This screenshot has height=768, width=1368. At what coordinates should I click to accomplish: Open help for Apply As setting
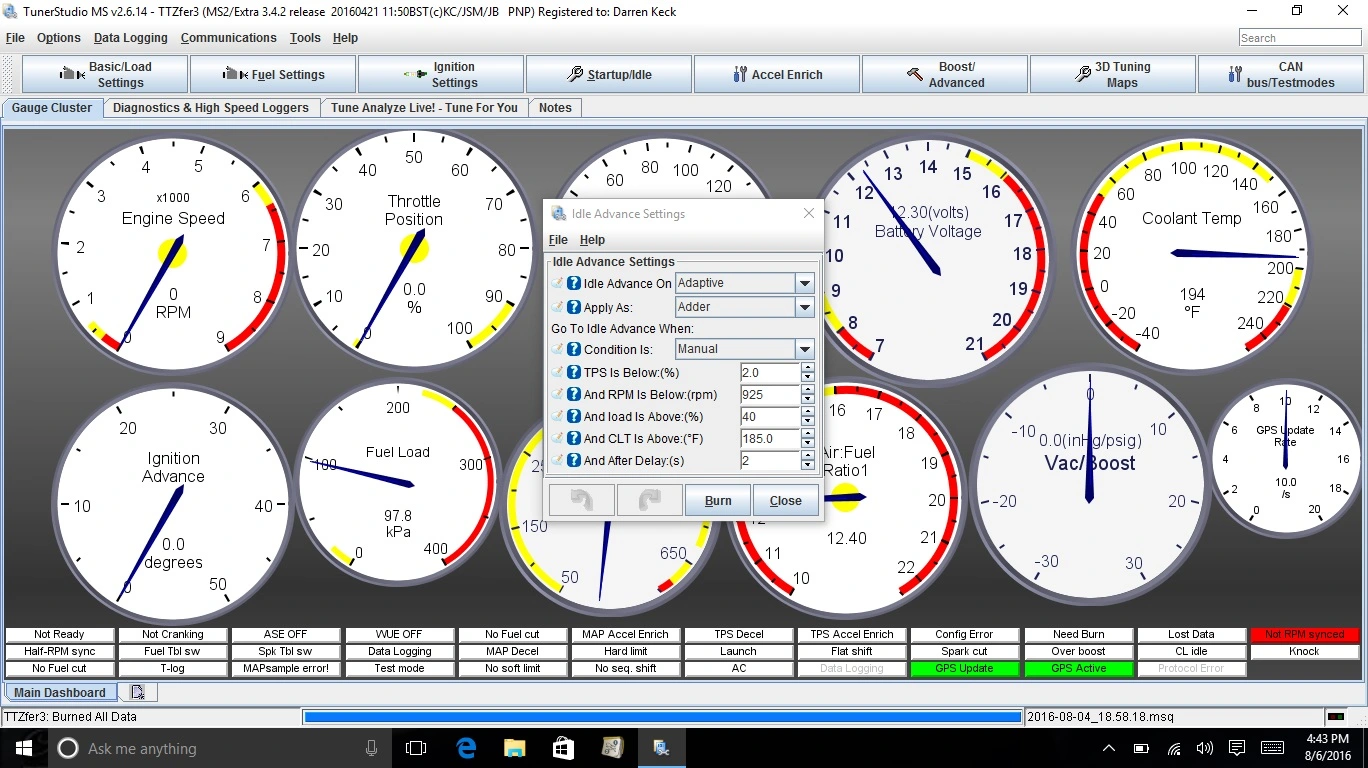tap(574, 308)
